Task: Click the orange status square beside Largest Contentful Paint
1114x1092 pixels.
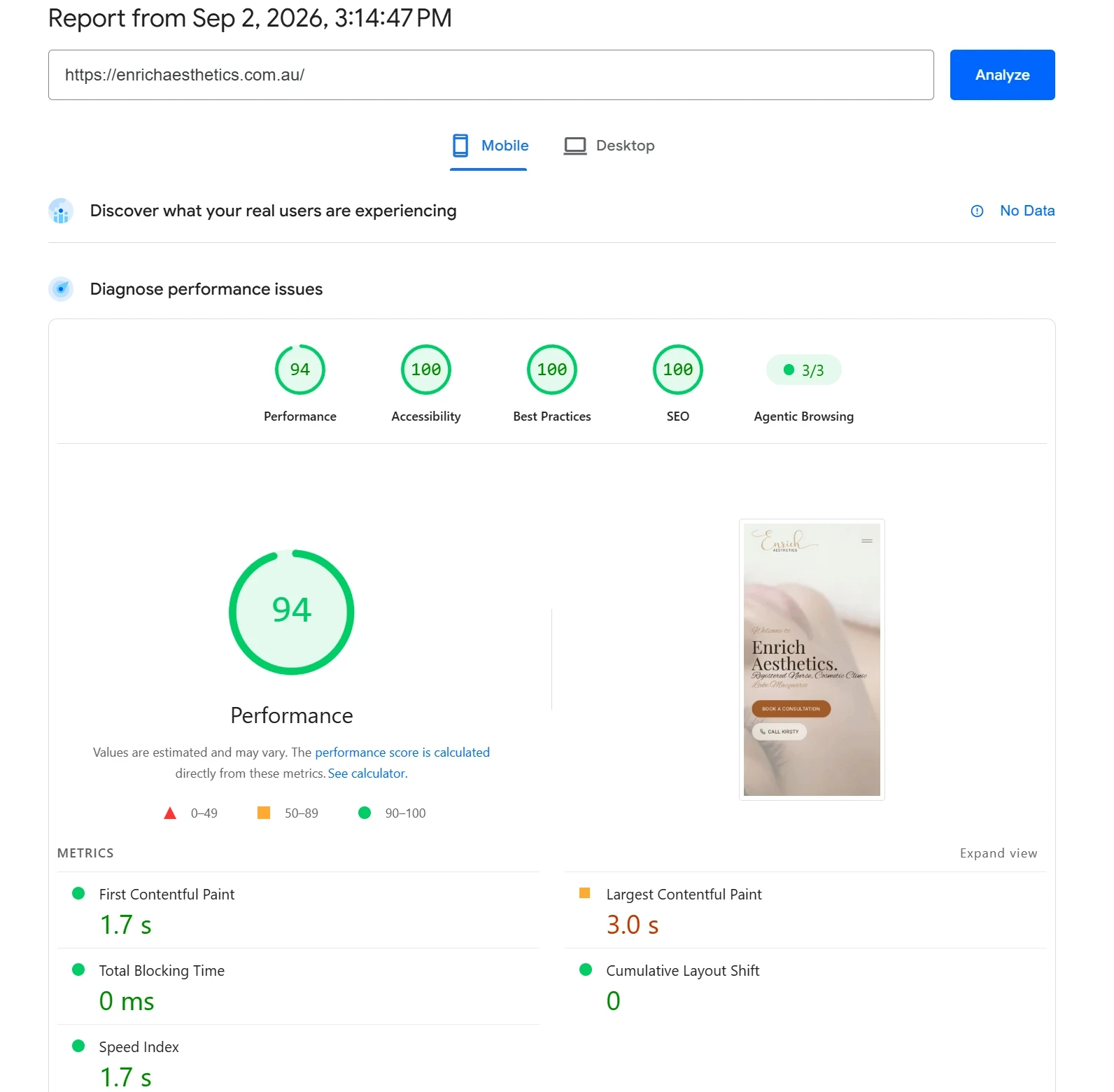Action: point(585,893)
